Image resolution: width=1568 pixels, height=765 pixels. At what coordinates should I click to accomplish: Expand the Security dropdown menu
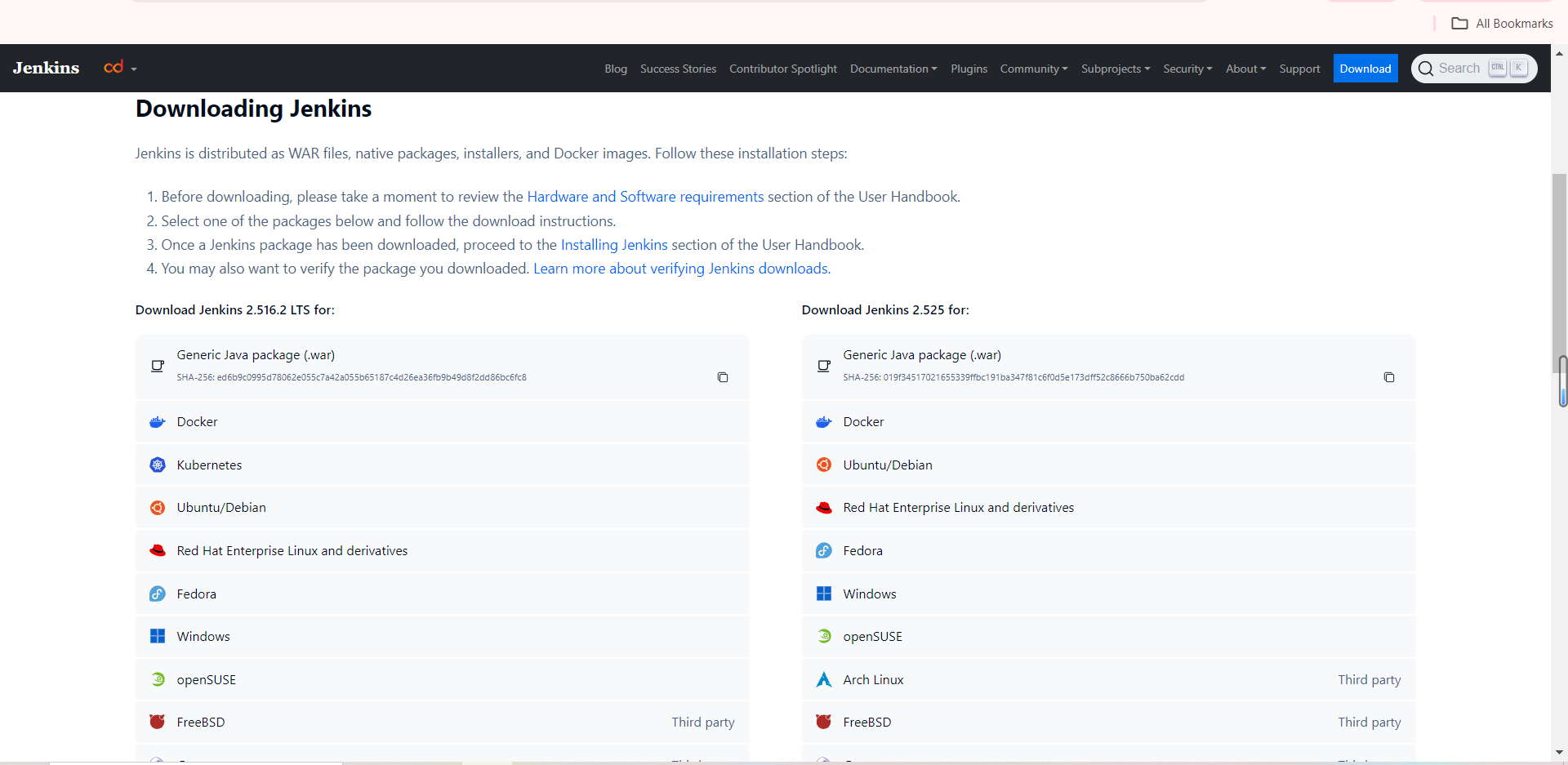(1187, 69)
